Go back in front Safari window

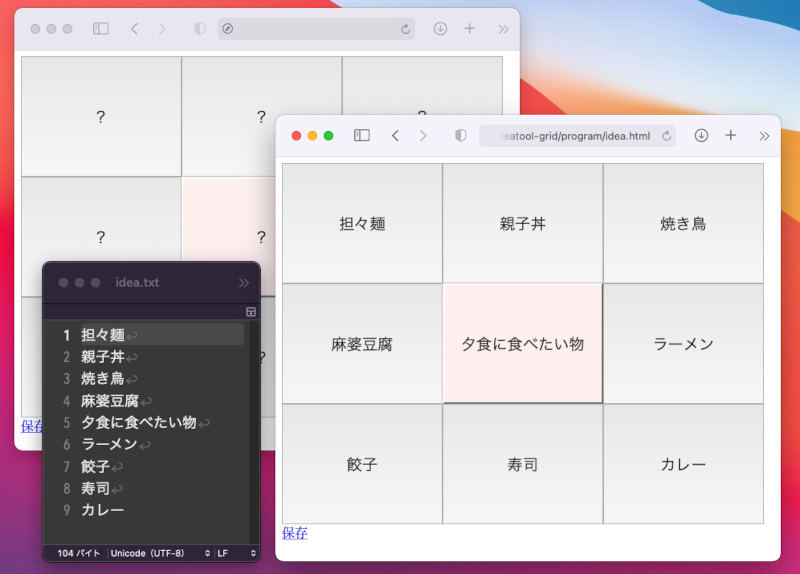click(395, 135)
